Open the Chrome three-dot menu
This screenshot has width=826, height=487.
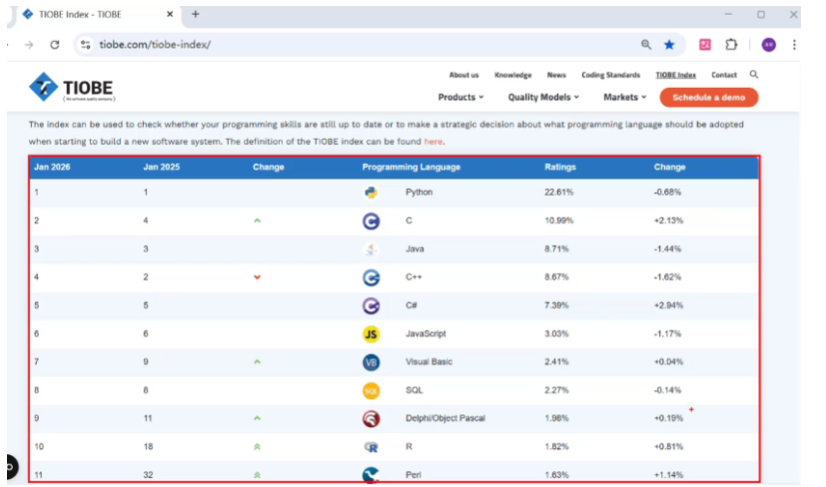[794, 45]
